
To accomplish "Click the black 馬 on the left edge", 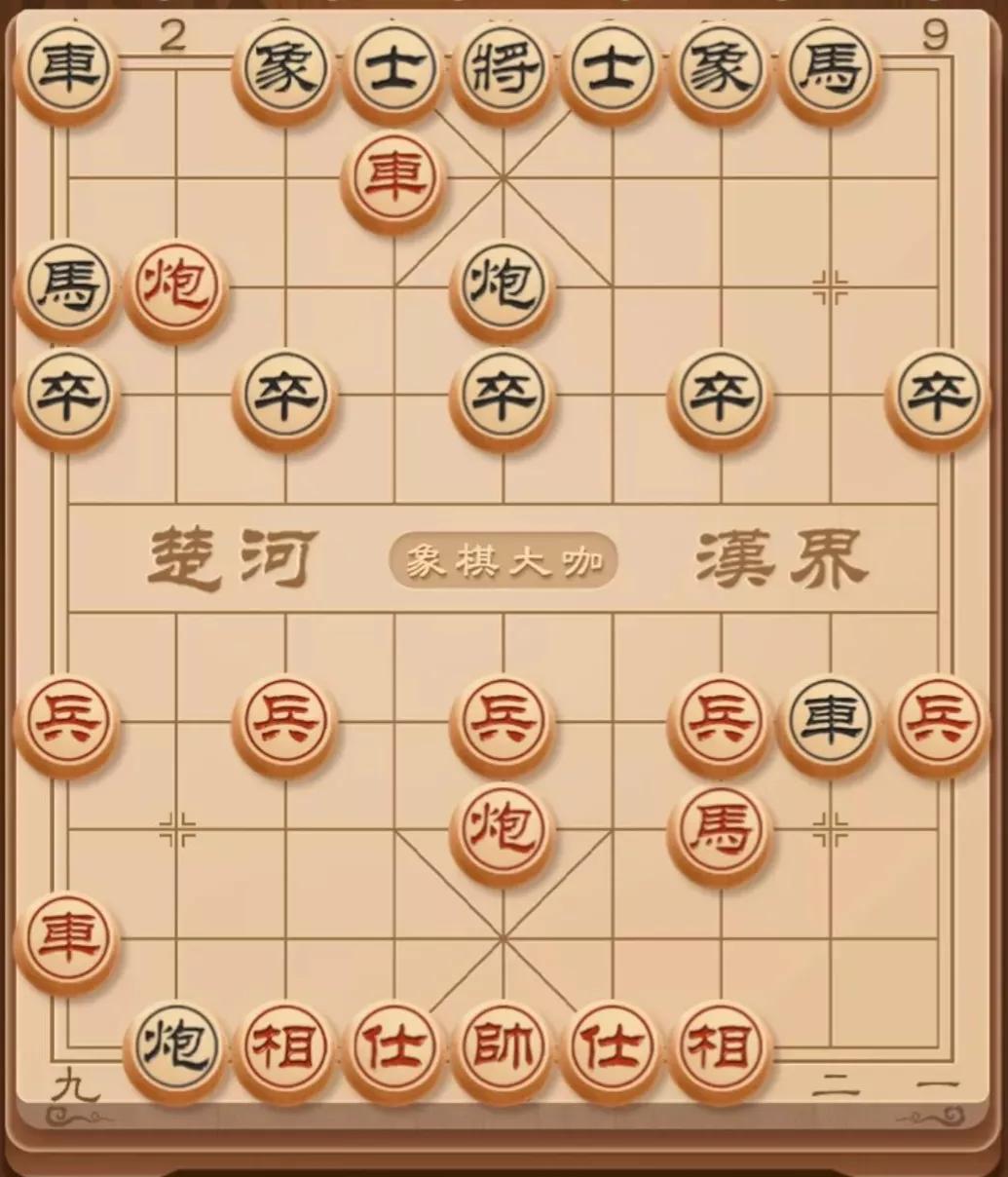I will [x=67, y=287].
